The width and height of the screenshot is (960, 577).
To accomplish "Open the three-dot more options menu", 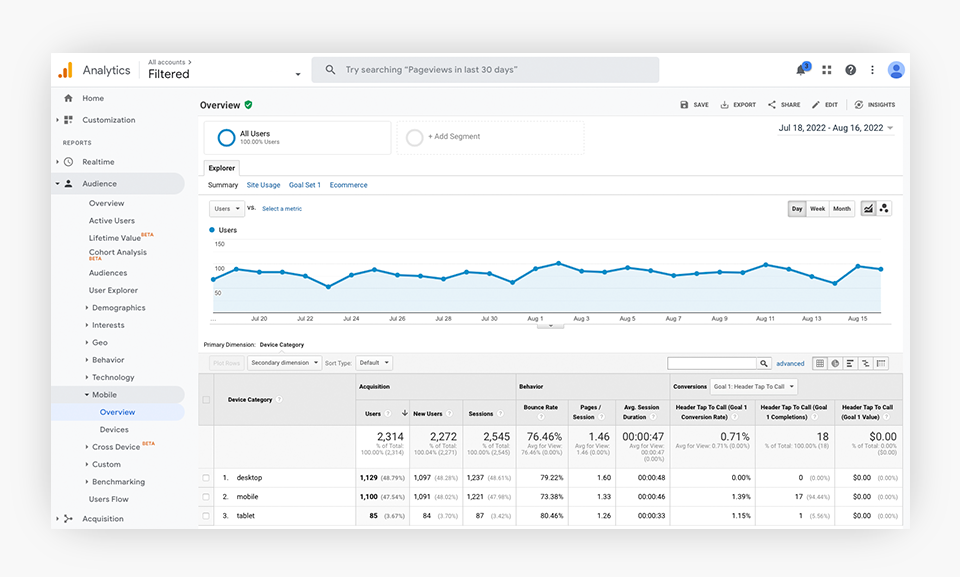I will pos(872,70).
